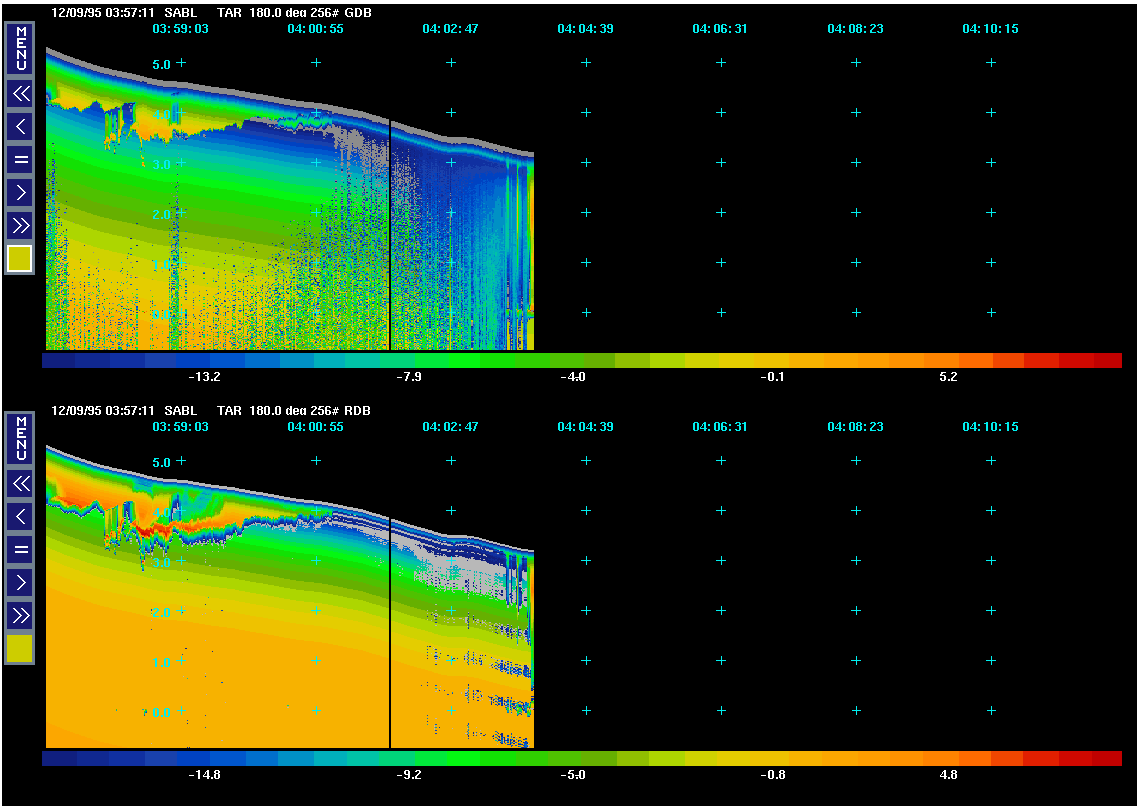Viewport: 1141px width, 810px height.
Task: Click the equals icon in the RDB panel
Action: pyautogui.click(x=20, y=549)
